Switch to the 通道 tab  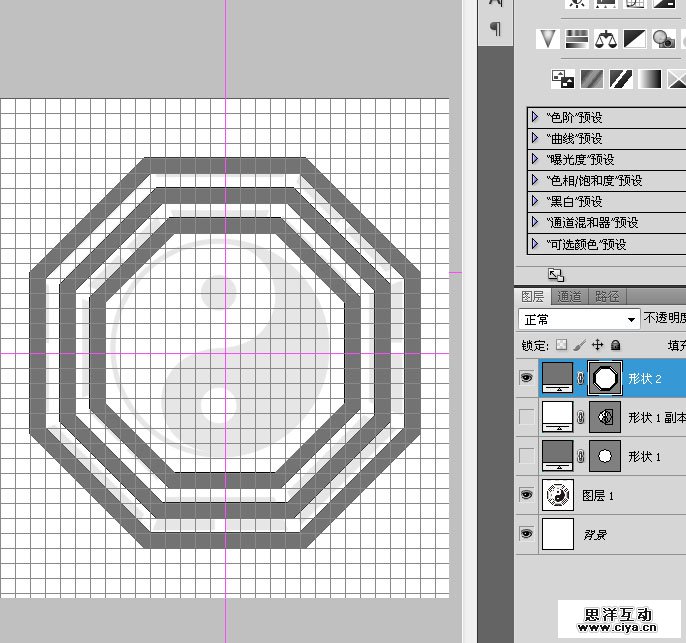point(569,296)
